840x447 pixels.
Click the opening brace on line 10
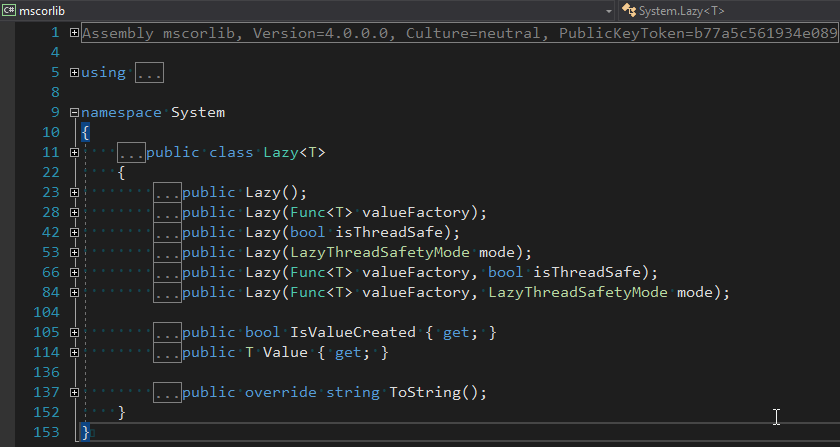point(86,132)
